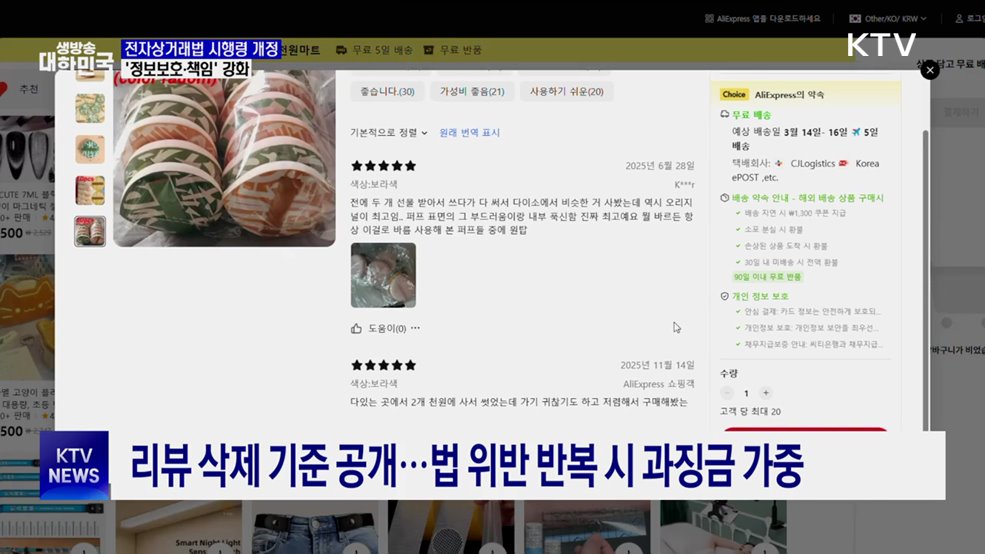Open the more options dots beside 도움이(0)
985x554 pixels.
click(x=415, y=328)
